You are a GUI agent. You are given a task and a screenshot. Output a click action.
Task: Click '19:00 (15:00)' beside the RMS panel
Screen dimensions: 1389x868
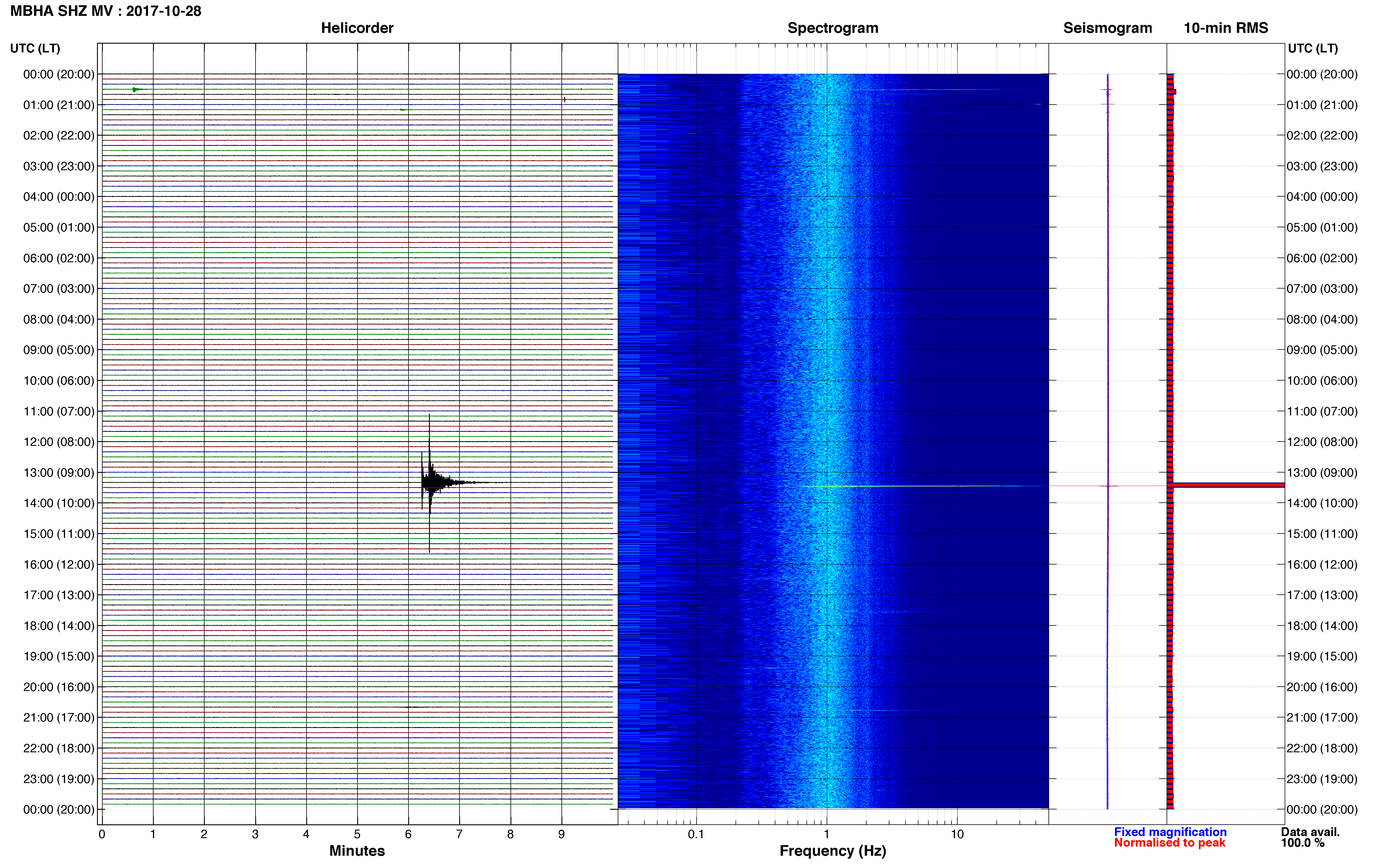[x=1322, y=656]
